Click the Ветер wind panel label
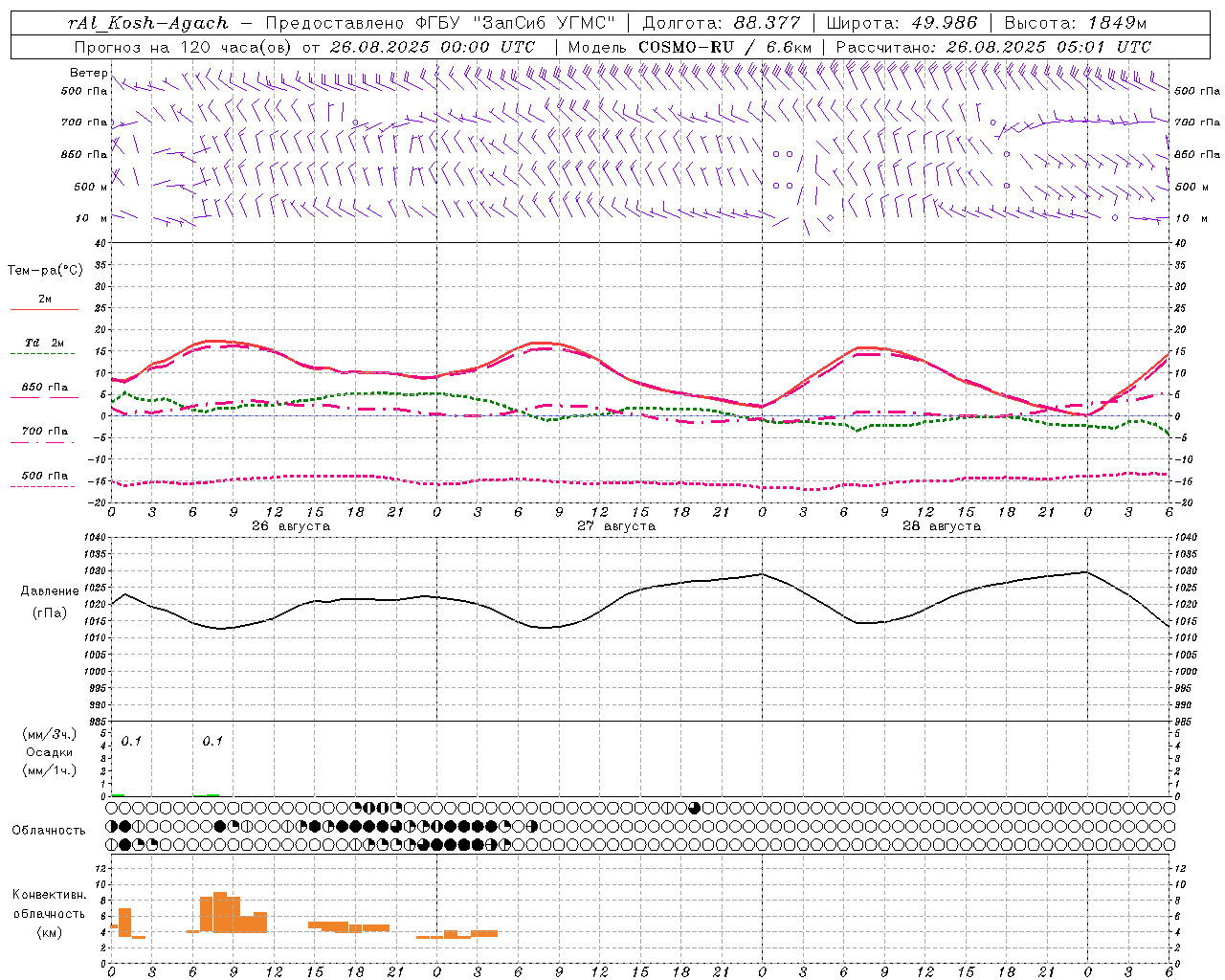The width and height of the screenshot is (1225, 980). click(x=88, y=73)
